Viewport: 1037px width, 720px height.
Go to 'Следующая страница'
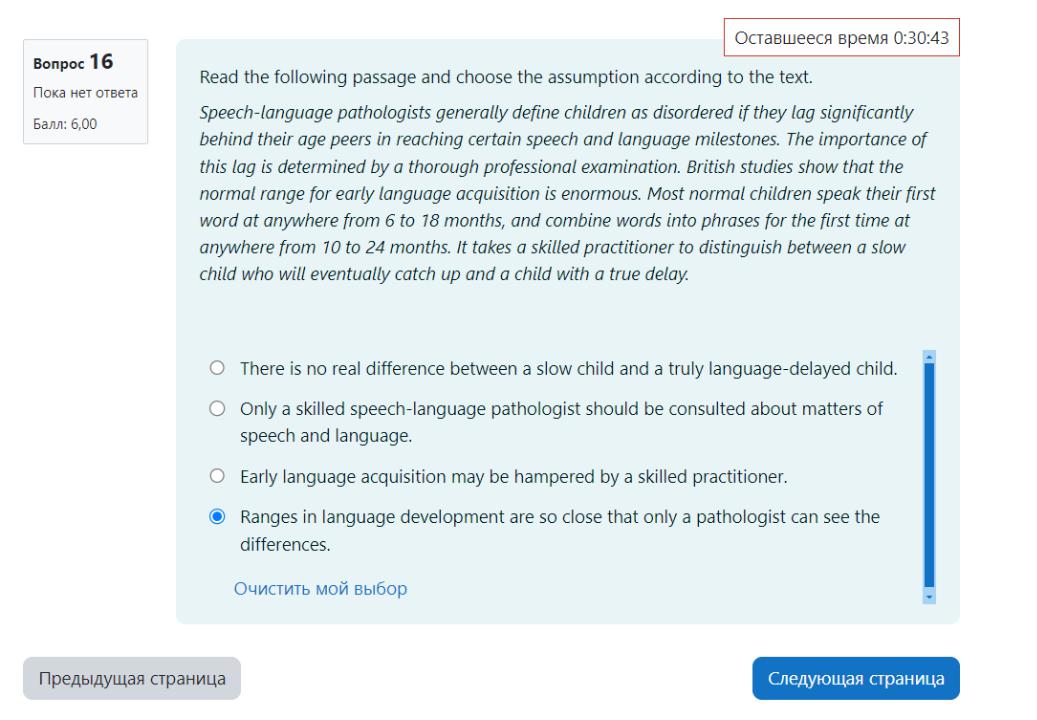pyautogui.click(x=856, y=678)
